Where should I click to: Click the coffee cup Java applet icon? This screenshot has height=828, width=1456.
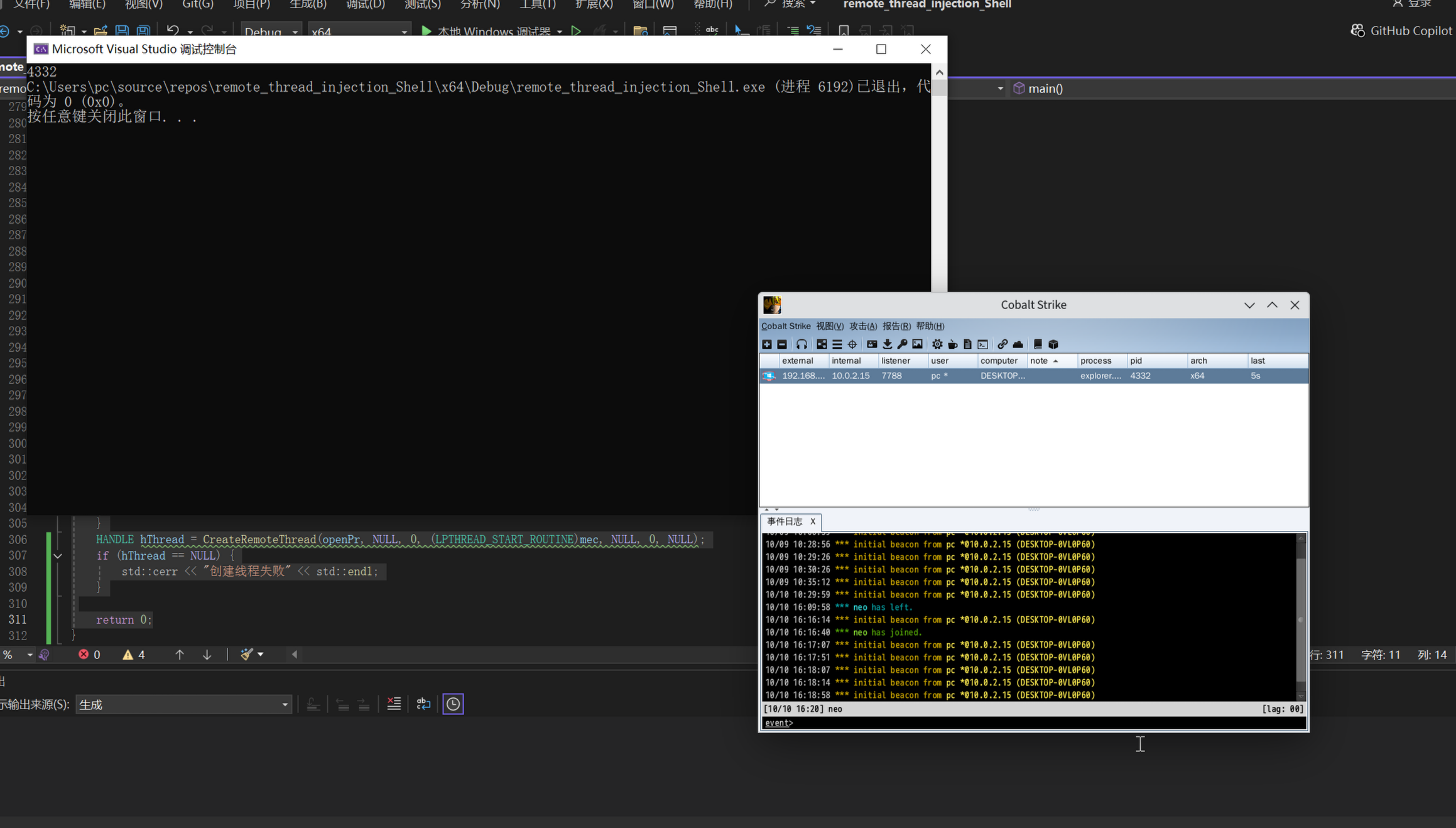tap(952, 344)
